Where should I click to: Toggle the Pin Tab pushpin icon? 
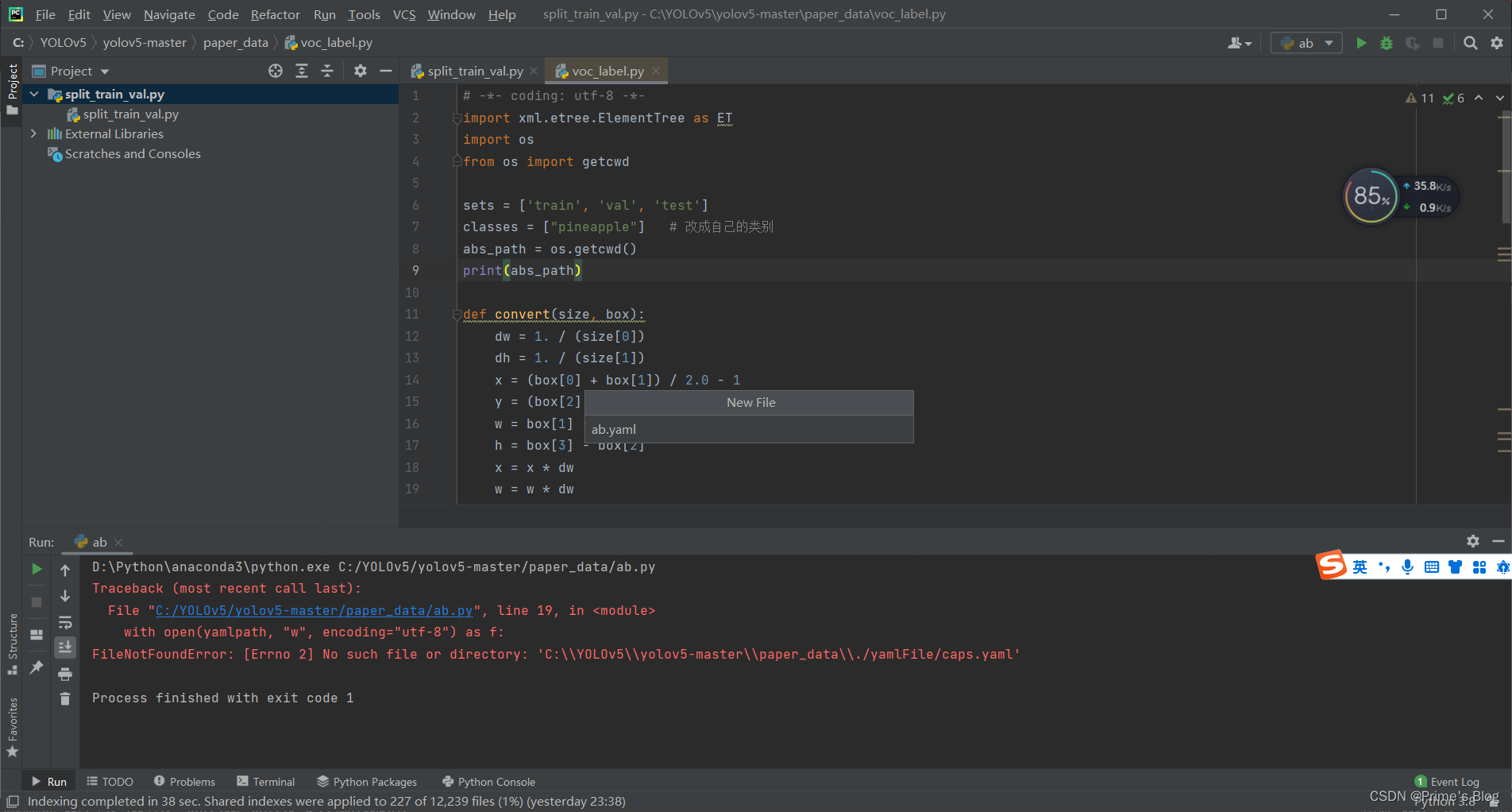click(37, 667)
